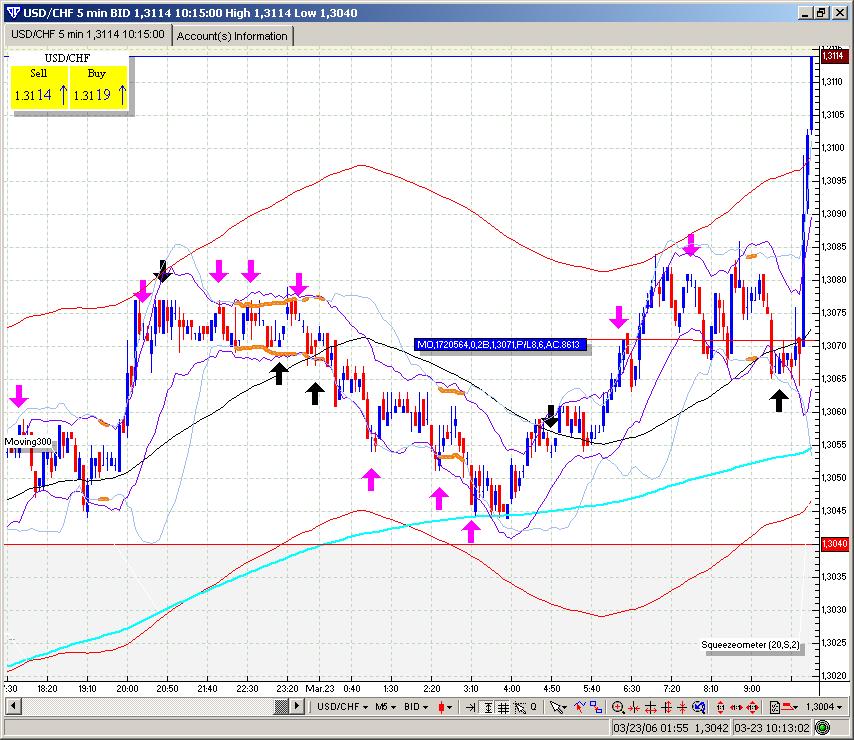Expand the BID price type dropdown

coord(418,707)
